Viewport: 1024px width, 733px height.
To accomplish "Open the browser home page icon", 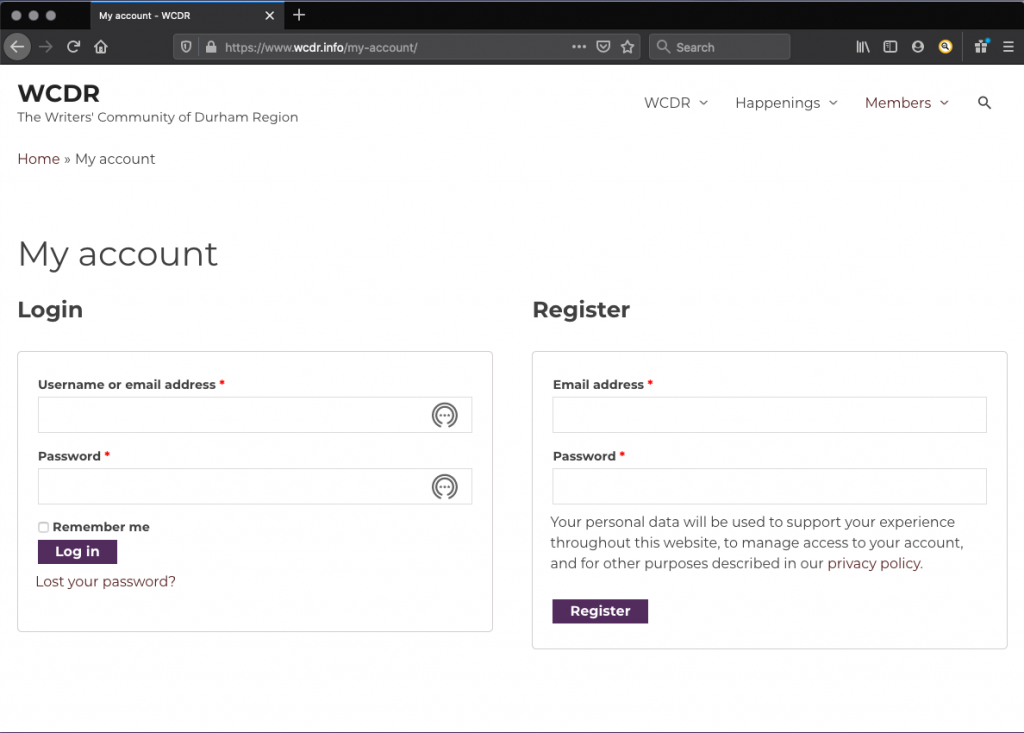I will point(101,47).
